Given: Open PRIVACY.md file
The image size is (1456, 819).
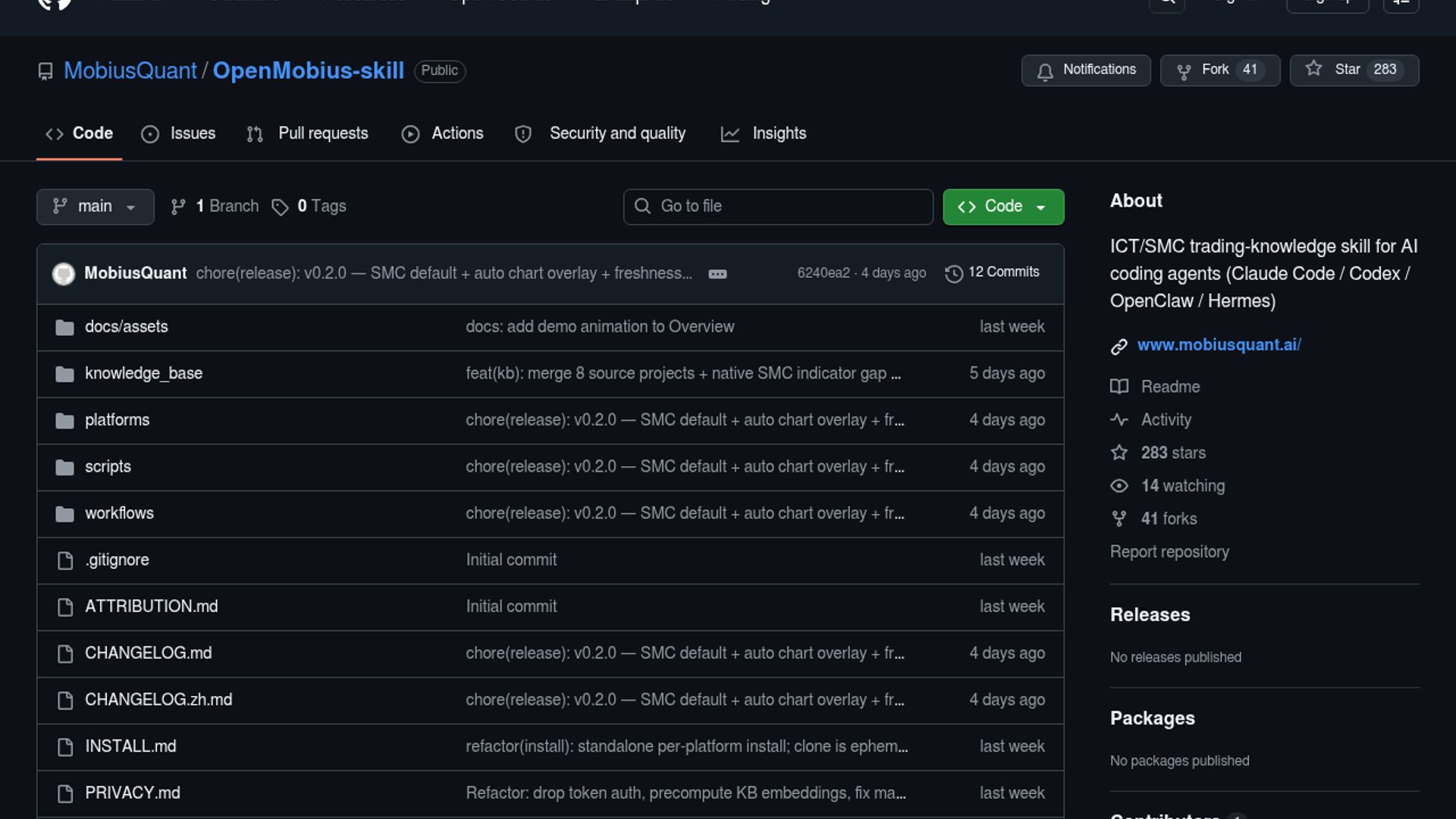Looking at the screenshot, I should point(133,793).
